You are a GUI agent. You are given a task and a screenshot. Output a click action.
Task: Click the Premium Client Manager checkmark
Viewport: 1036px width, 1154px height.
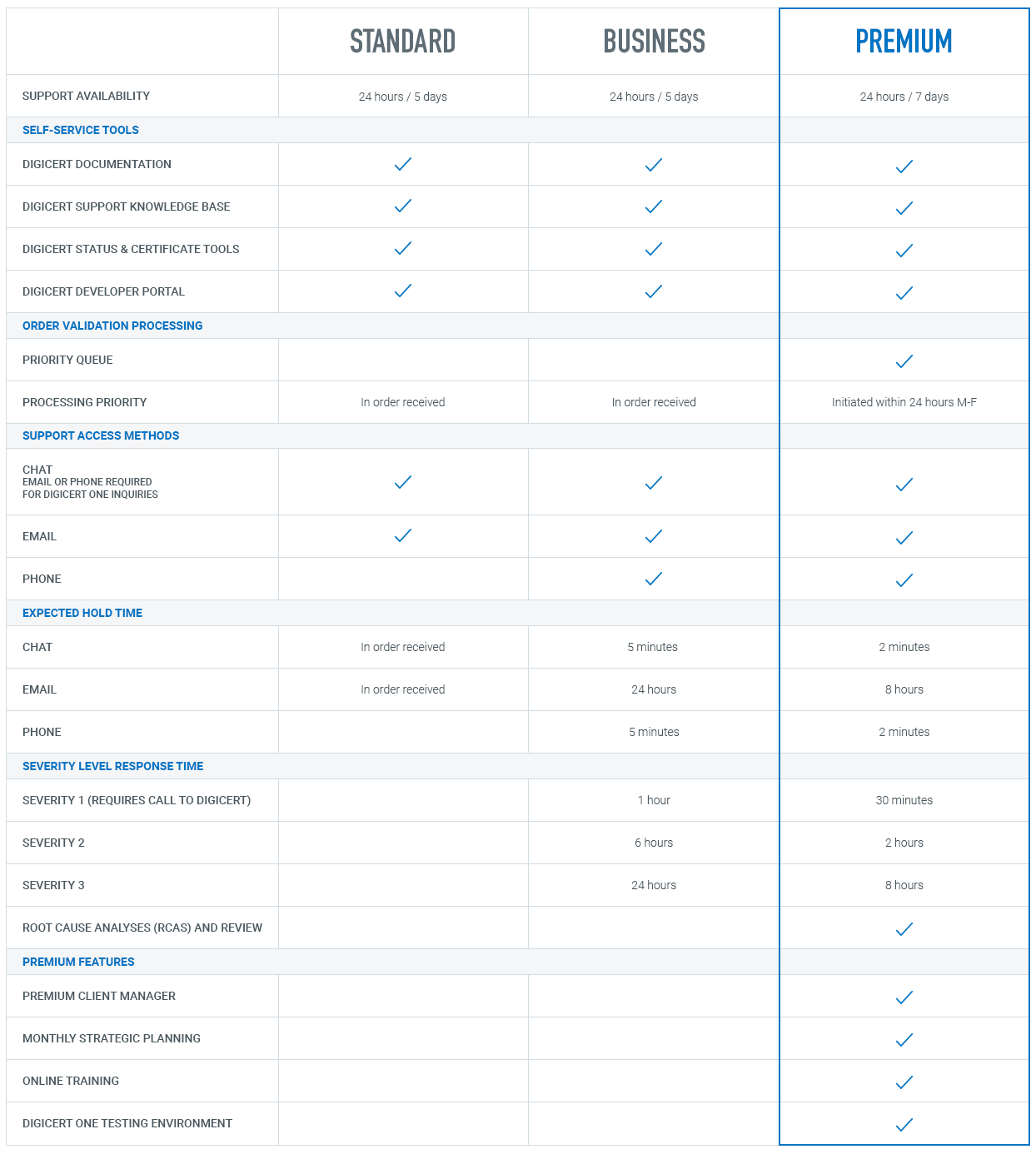pyautogui.click(x=904, y=997)
